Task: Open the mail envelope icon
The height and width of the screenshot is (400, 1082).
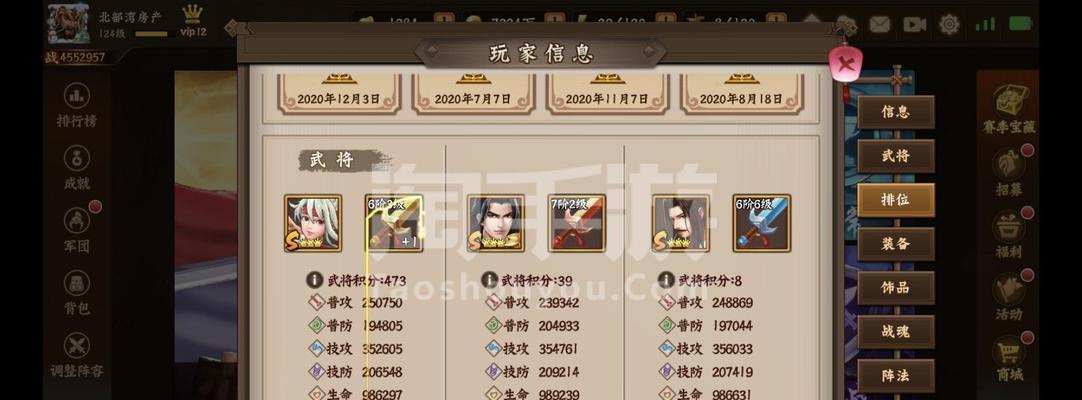Action: [879, 25]
